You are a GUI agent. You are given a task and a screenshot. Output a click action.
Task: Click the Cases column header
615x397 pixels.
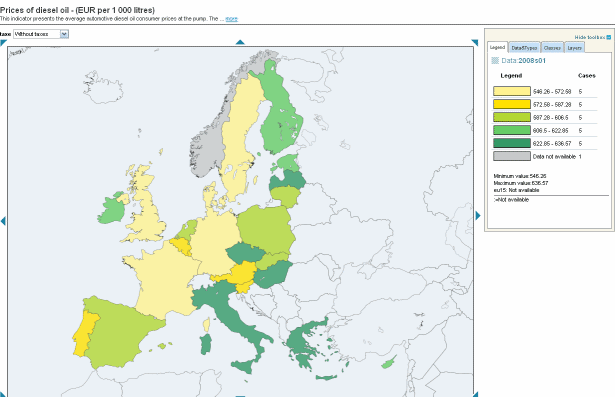click(586, 76)
